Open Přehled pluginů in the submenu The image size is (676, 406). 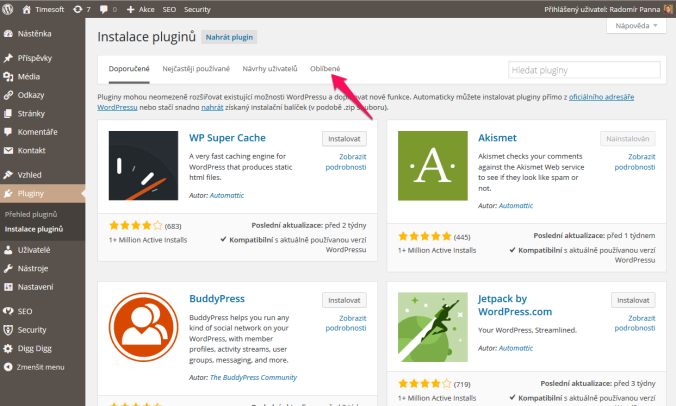point(31,214)
